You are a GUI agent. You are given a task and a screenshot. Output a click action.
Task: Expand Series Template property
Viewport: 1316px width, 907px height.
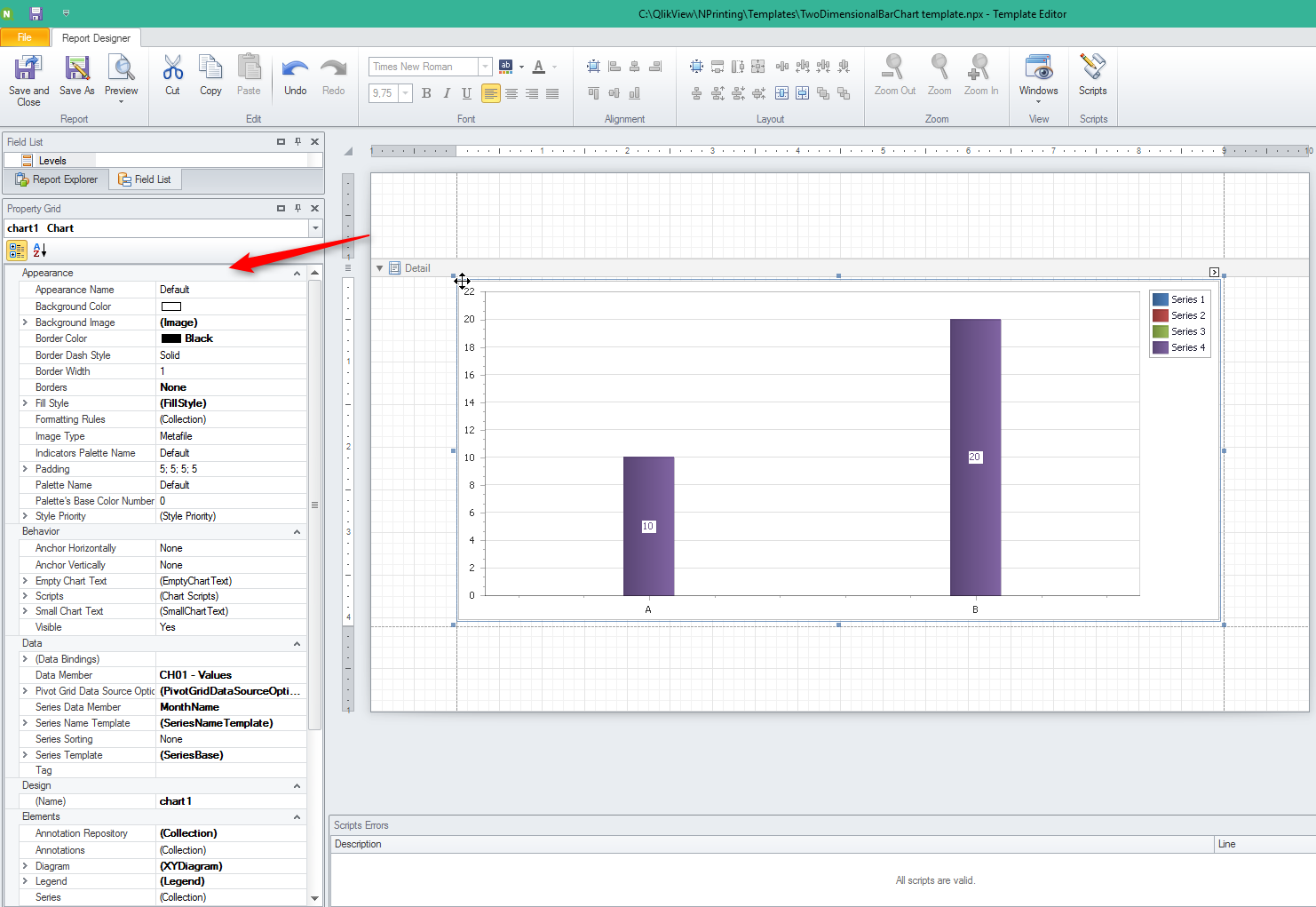click(25, 755)
